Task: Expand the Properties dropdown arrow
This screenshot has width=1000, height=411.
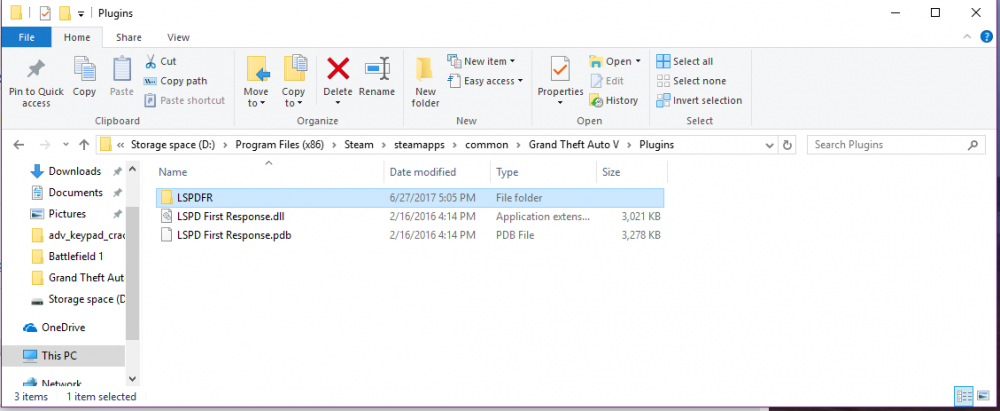Action: [x=560, y=103]
